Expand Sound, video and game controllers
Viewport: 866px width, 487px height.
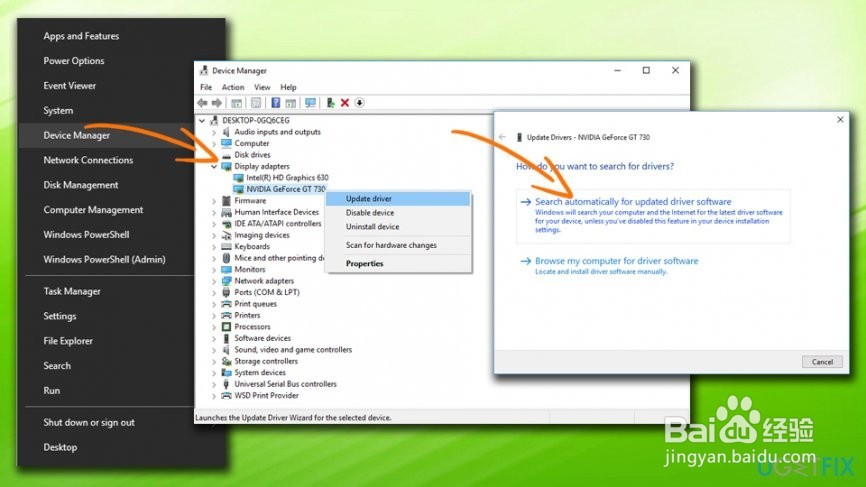click(x=214, y=350)
